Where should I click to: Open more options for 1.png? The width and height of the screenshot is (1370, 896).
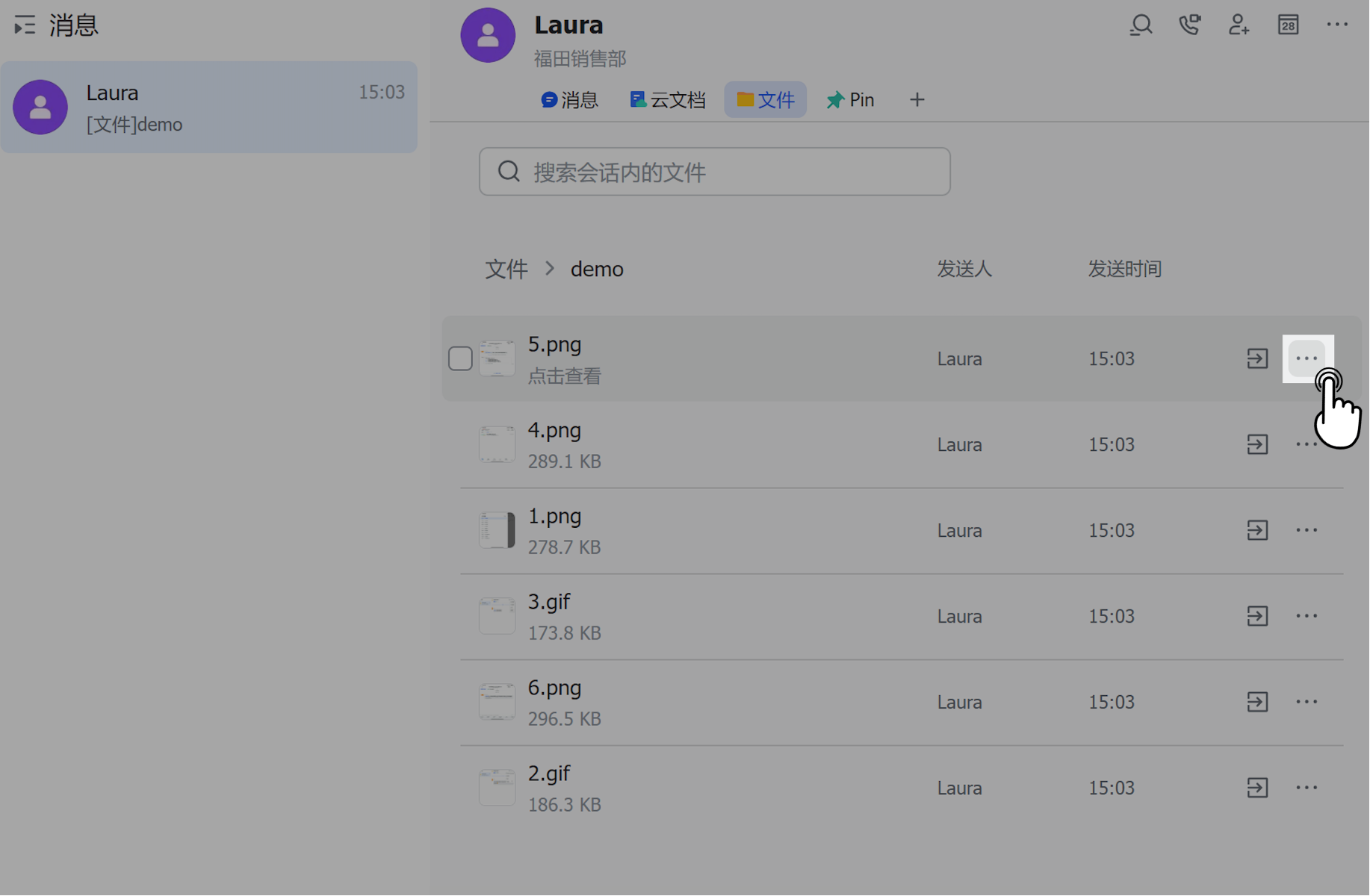(x=1307, y=531)
